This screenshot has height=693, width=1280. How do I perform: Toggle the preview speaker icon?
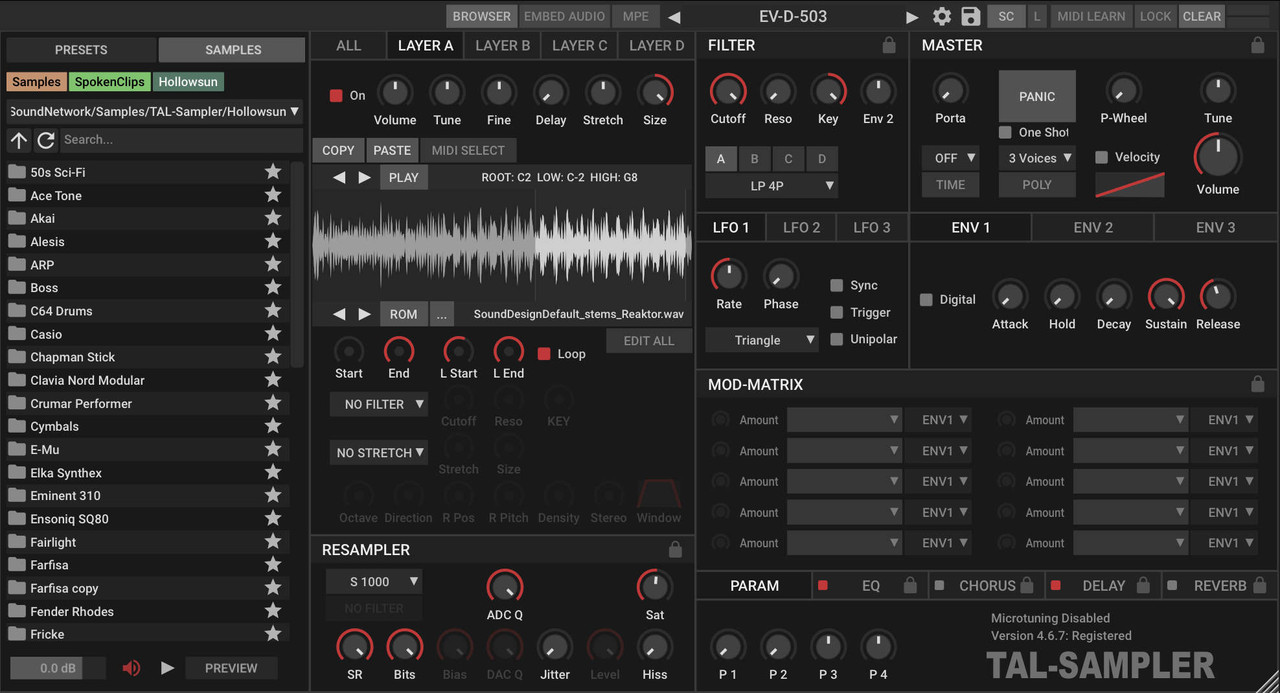(x=131, y=668)
